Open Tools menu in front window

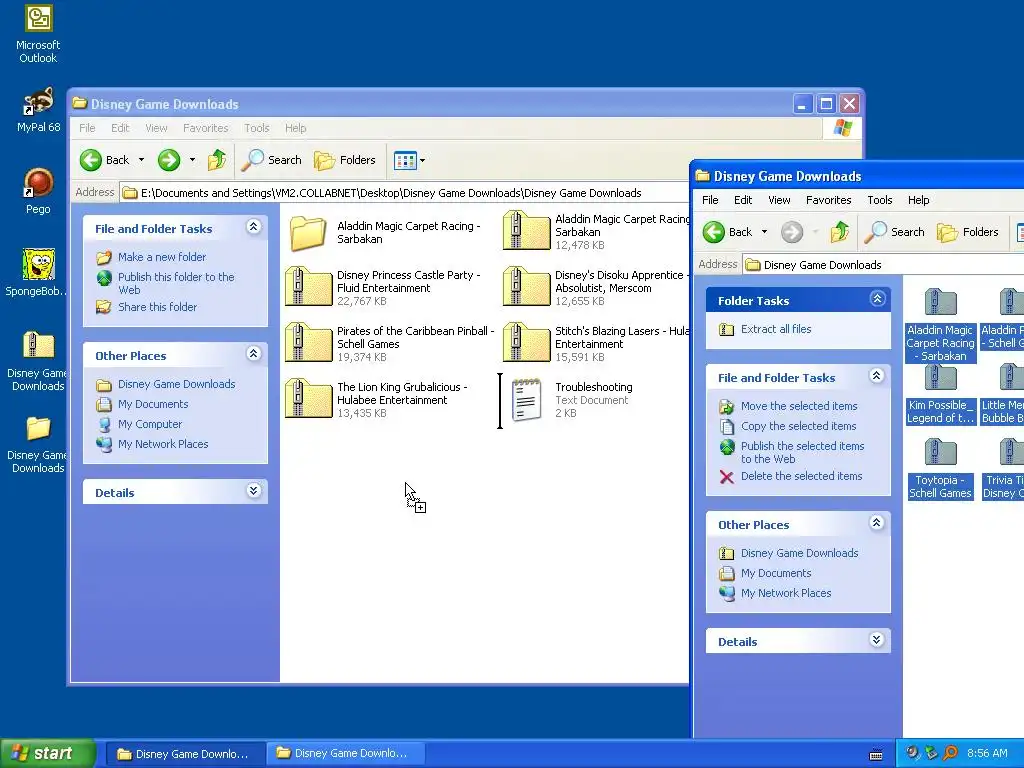coord(880,200)
